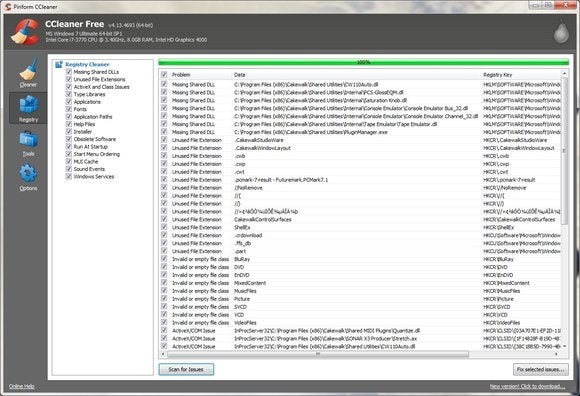Click the Registry Cleaner tree icon
The image size is (580, 396).
tap(58, 64)
